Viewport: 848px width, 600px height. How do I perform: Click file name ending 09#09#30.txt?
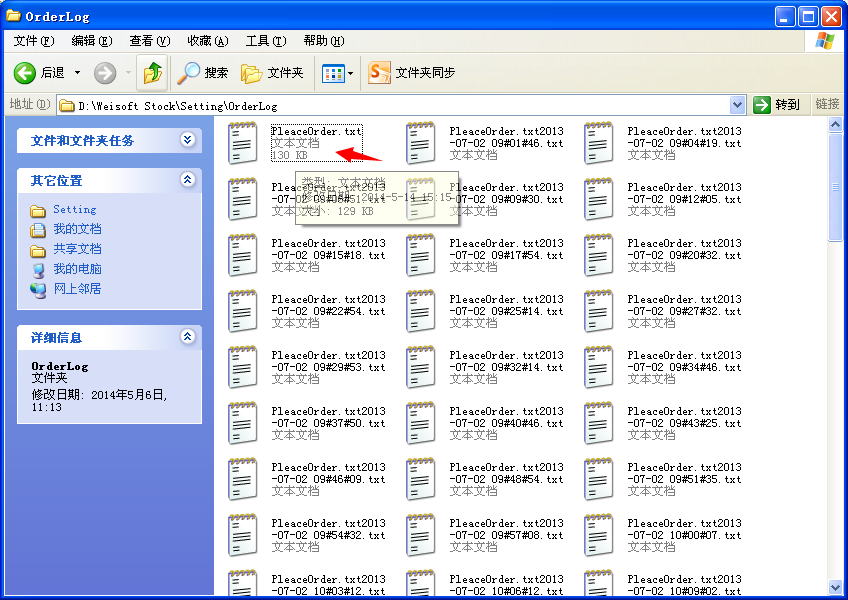click(x=507, y=193)
